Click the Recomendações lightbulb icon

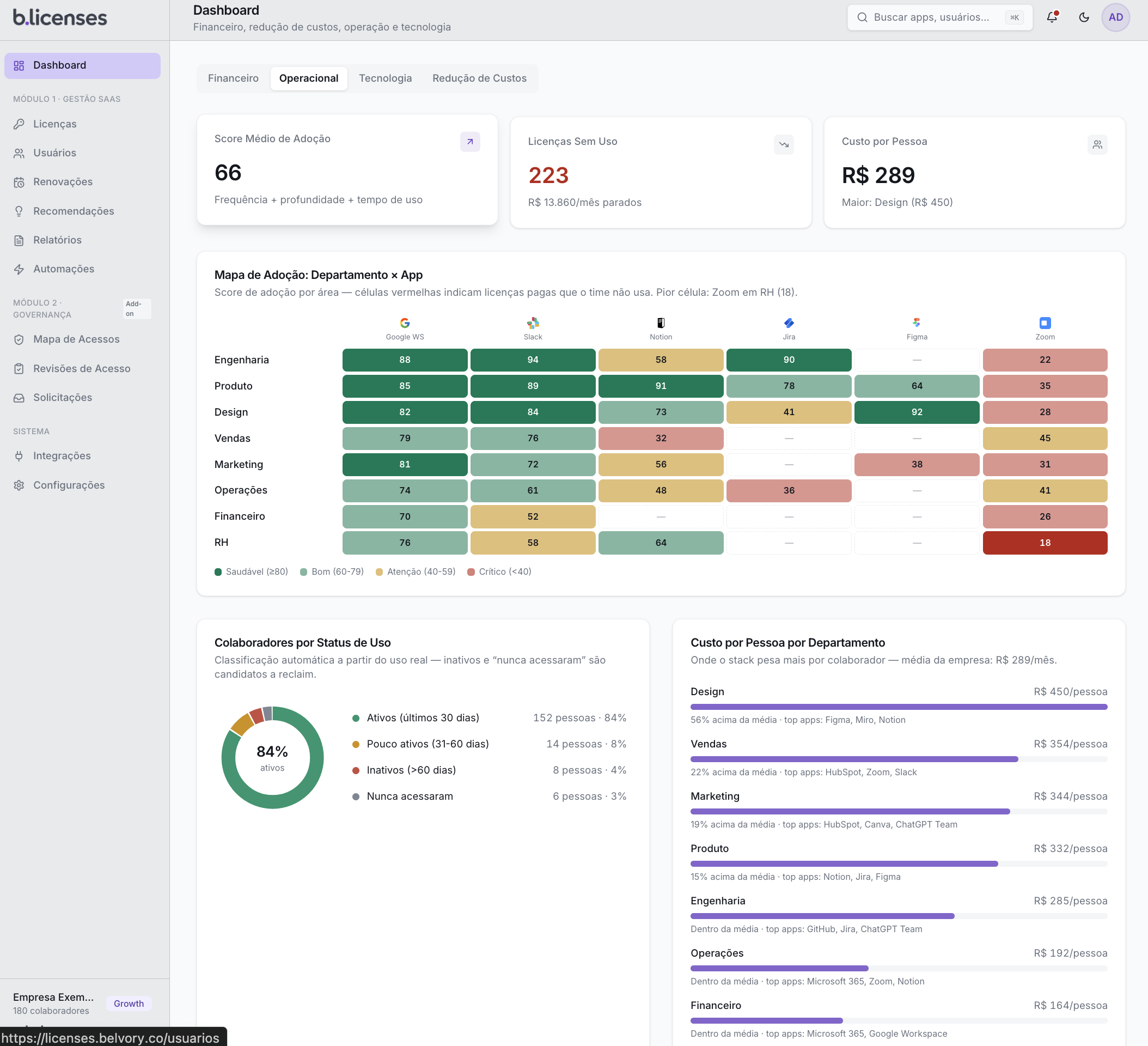20,211
